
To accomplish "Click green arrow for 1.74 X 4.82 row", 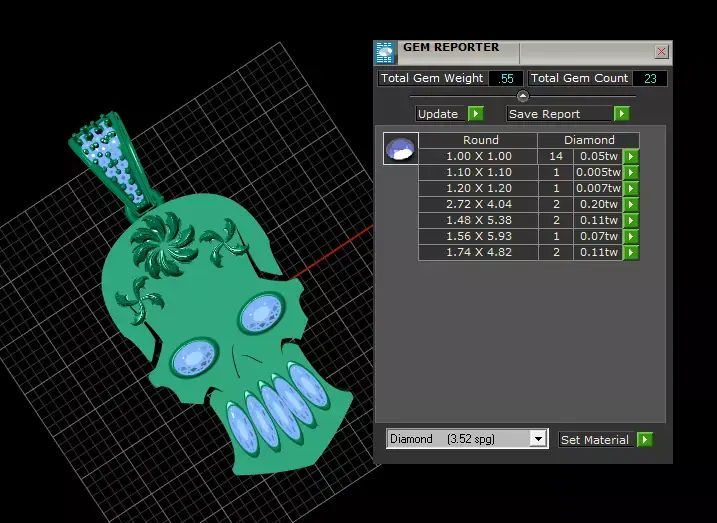I will [x=631, y=252].
